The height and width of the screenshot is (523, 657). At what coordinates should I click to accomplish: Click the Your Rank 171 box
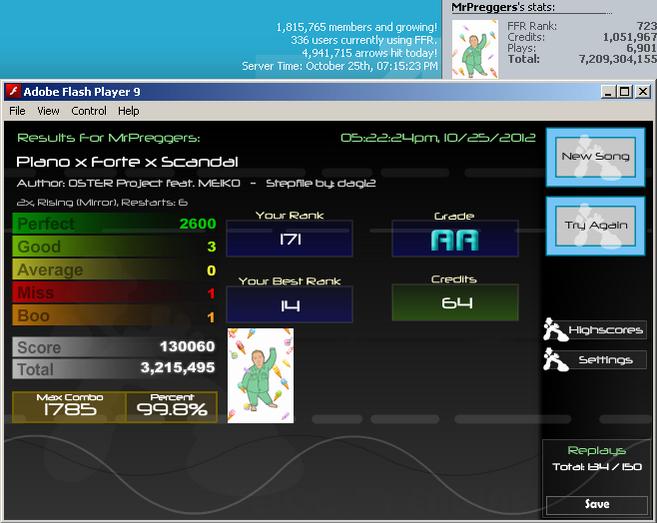pyautogui.click(x=290, y=238)
